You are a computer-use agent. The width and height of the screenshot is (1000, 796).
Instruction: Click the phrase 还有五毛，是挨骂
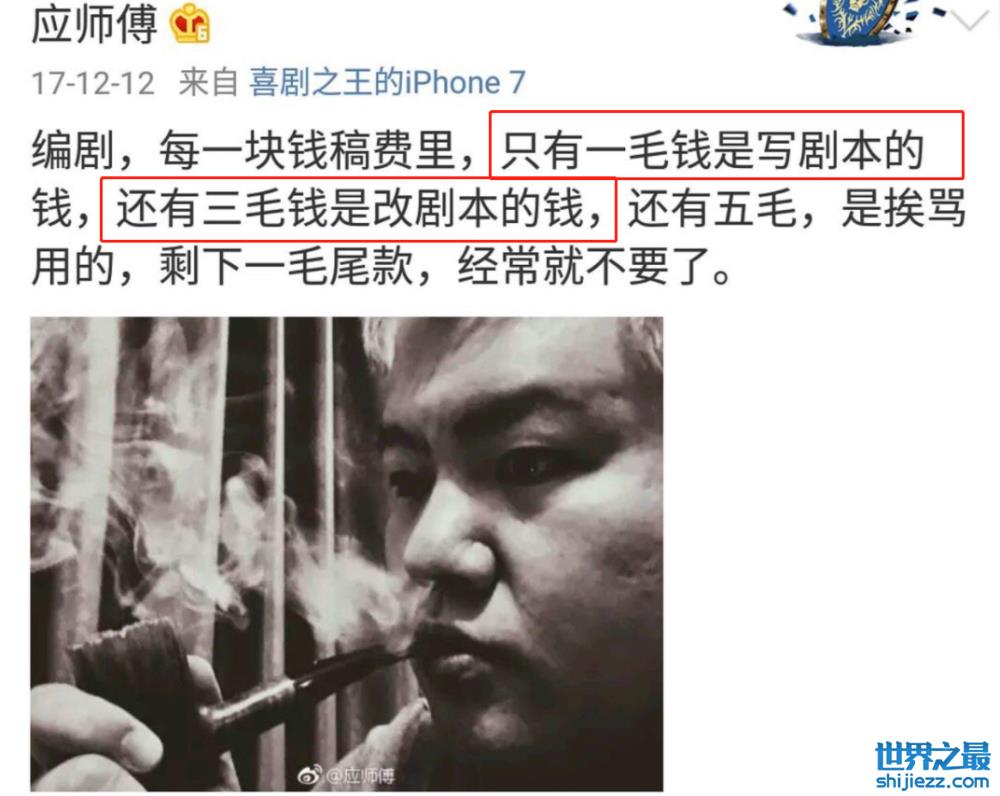click(797, 209)
